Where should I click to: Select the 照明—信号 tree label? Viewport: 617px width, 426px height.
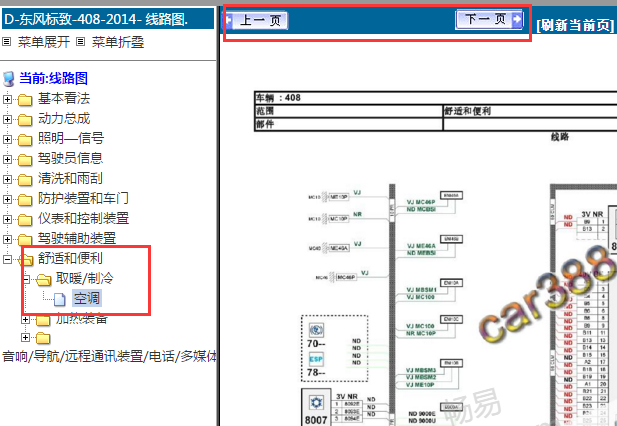click(71, 138)
